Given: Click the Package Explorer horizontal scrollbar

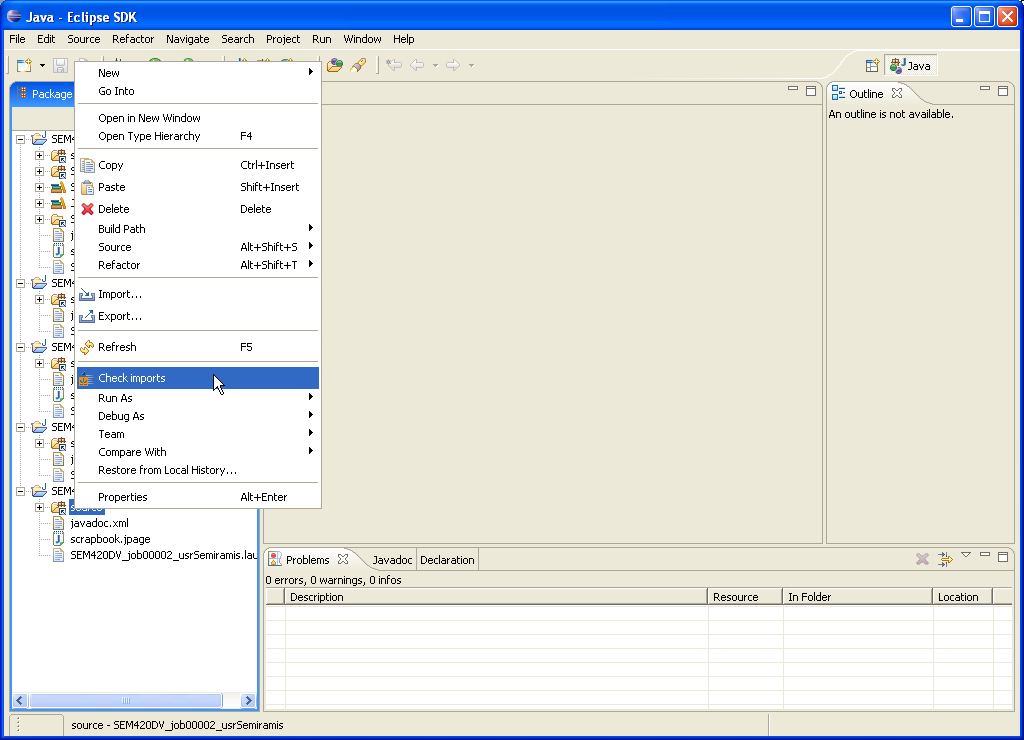Looking at the screenshot, I should pos(125,700).
